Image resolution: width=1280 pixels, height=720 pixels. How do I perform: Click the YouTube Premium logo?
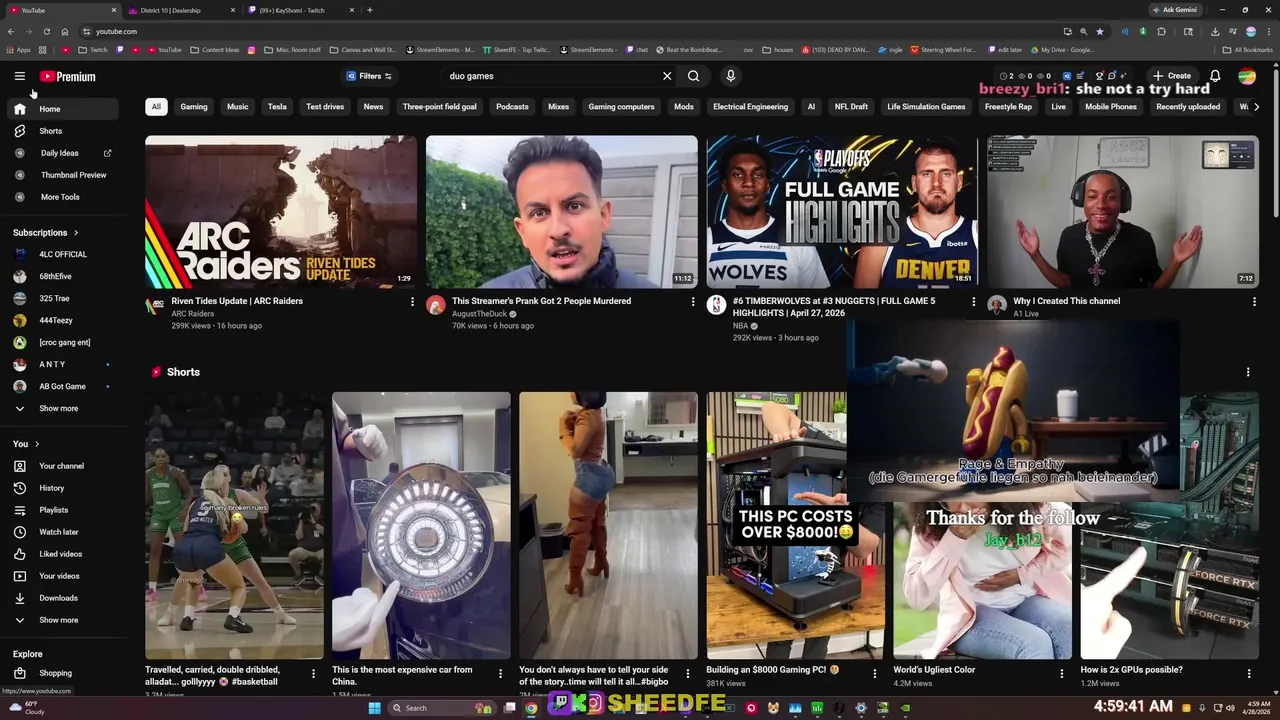[68, 76]
